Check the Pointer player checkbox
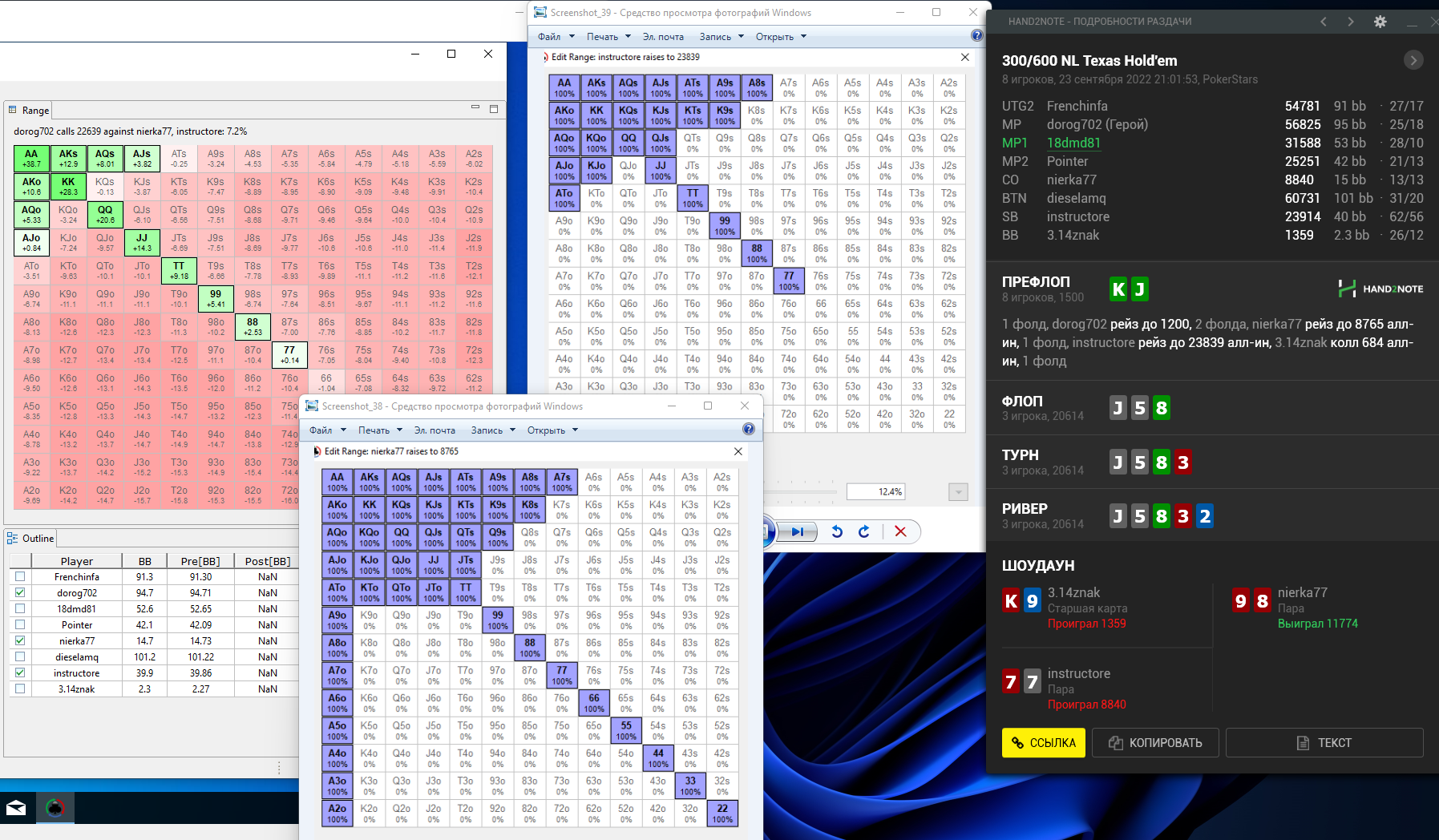The width and height of the screenshot is (1439, 840). point(20,624)
